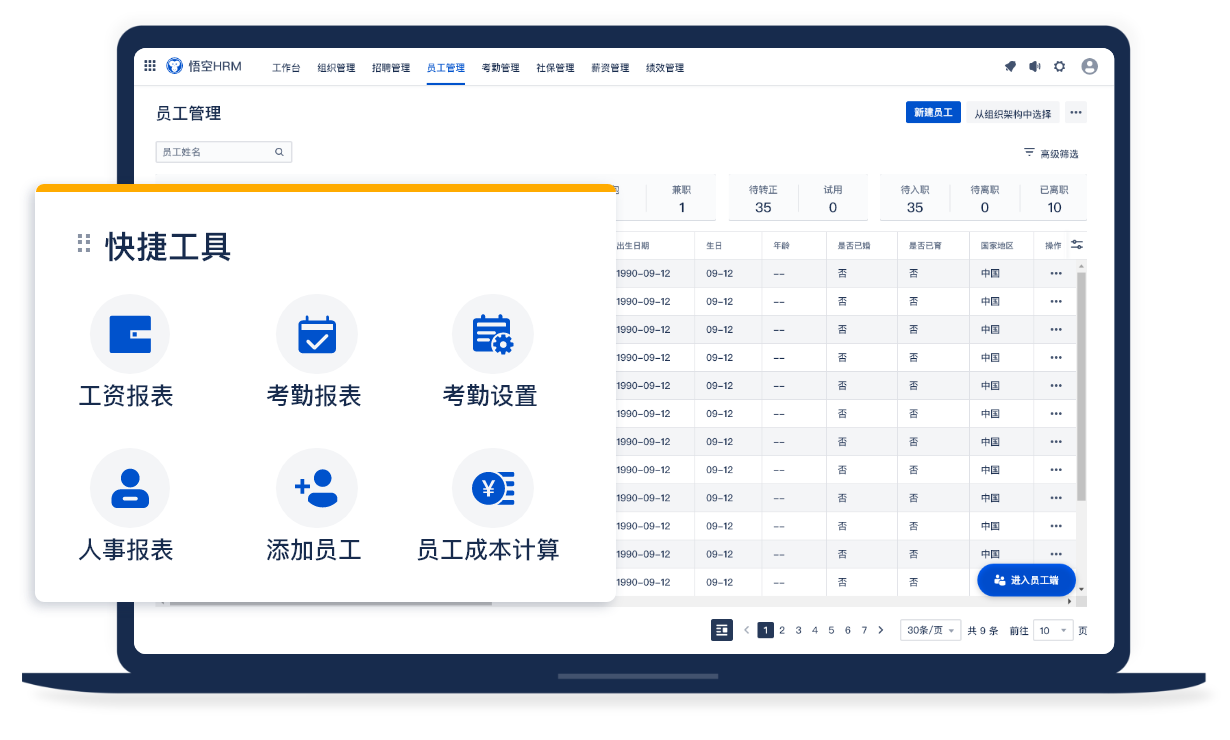The width and height of the screenshot is (1230, 740).
Task: Switch to the 考勤管理 tab
Action: click(500, 68)
